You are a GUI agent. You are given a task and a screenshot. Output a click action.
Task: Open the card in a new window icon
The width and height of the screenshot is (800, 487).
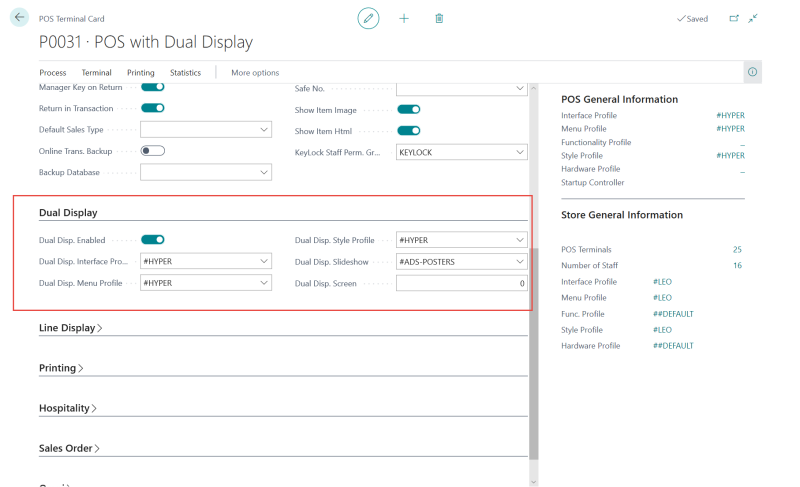pos(734,18)
